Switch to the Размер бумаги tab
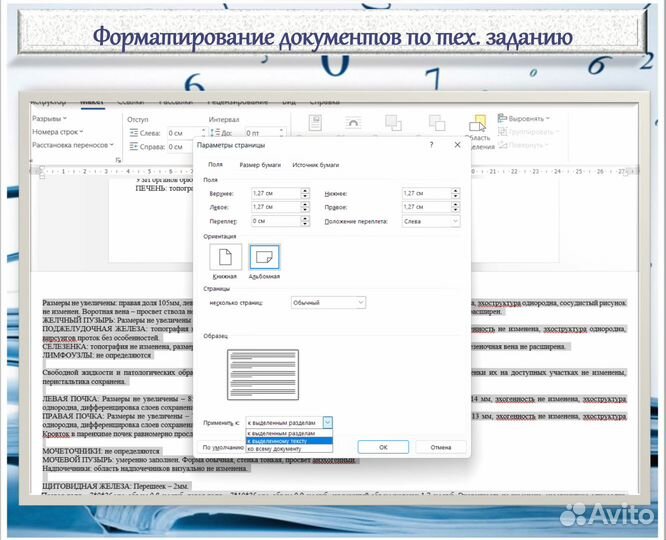The height and width of the screenshot is (540, 666). coord(260,165)
